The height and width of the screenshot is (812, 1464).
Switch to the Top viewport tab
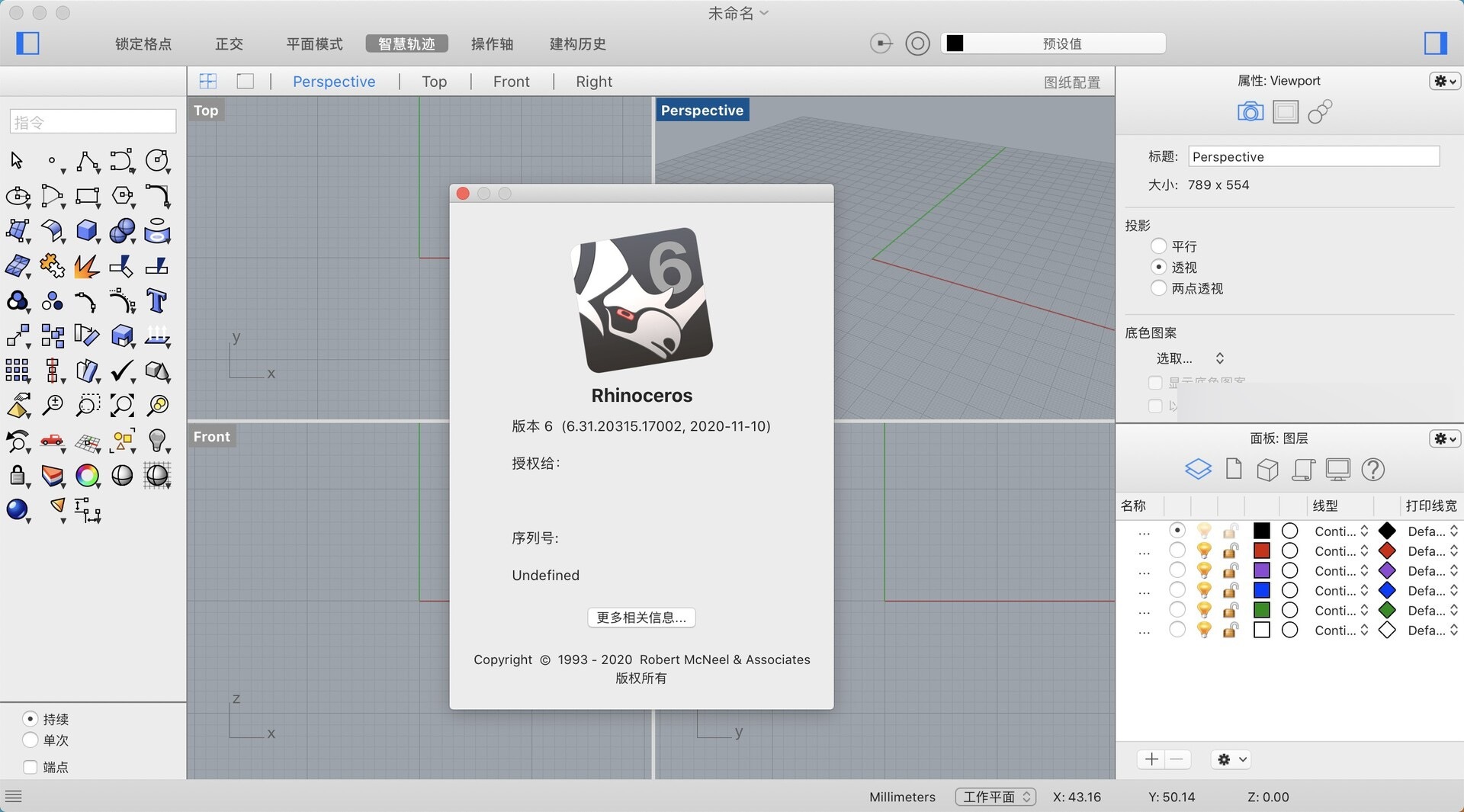coord(435,82)
